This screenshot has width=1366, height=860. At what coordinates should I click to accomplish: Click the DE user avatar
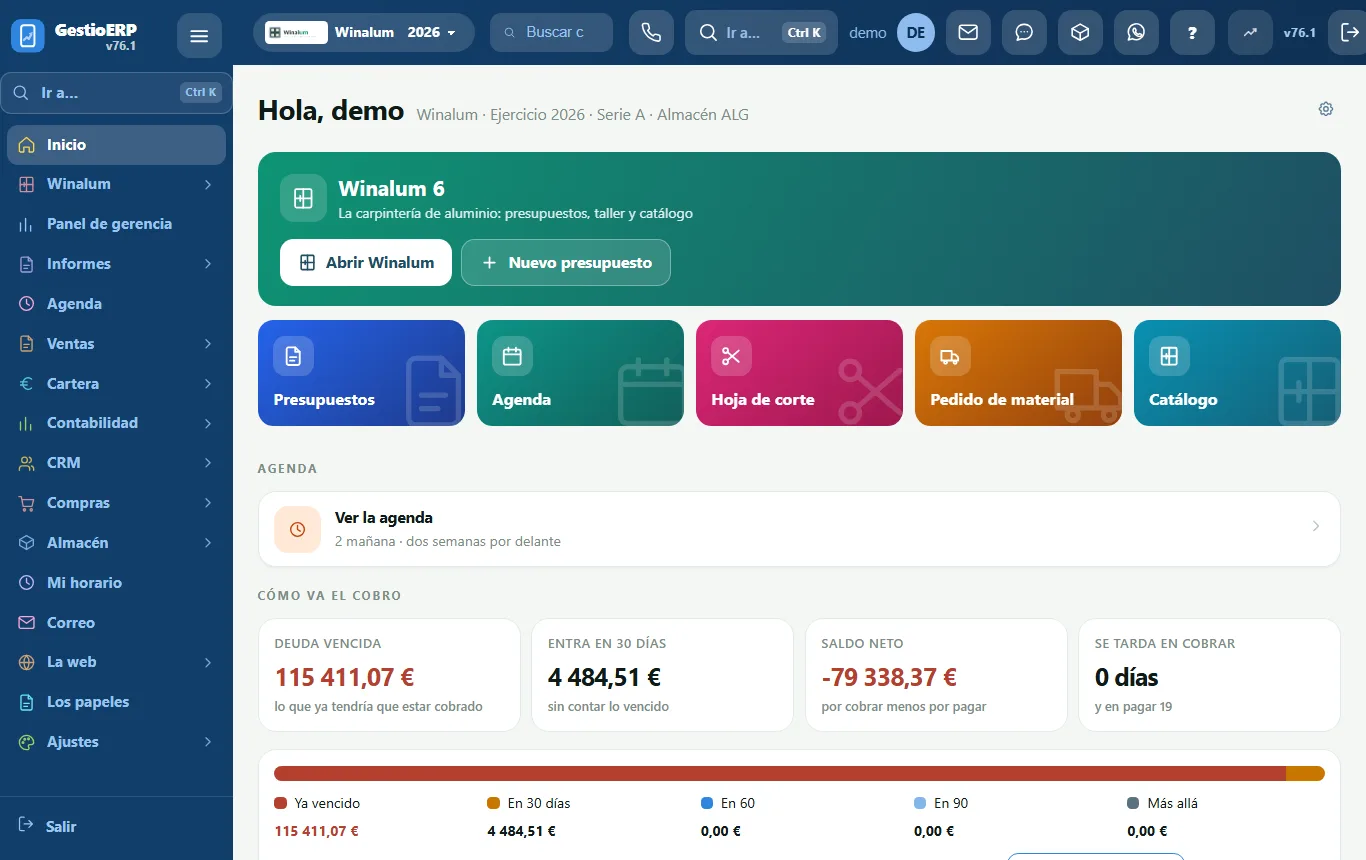pos(916,33)
